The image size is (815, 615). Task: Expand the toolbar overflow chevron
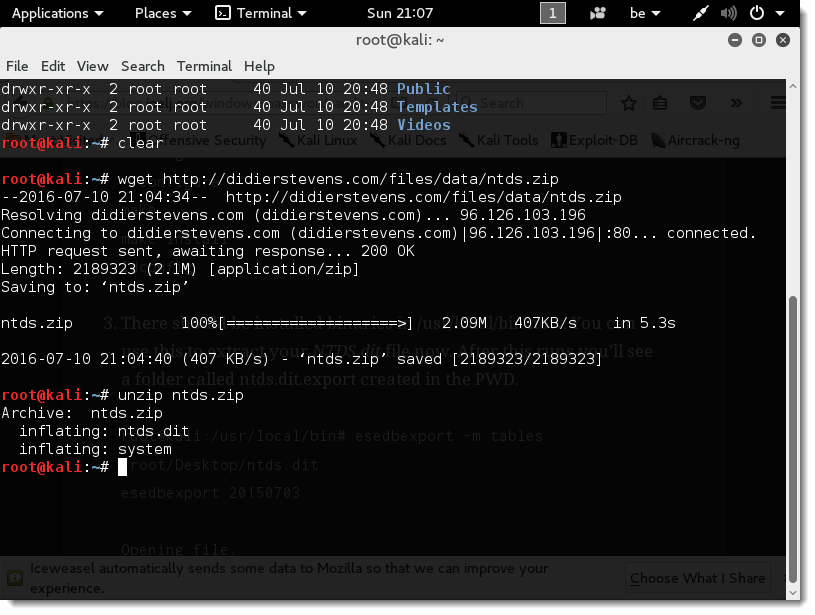click(736, 103)
